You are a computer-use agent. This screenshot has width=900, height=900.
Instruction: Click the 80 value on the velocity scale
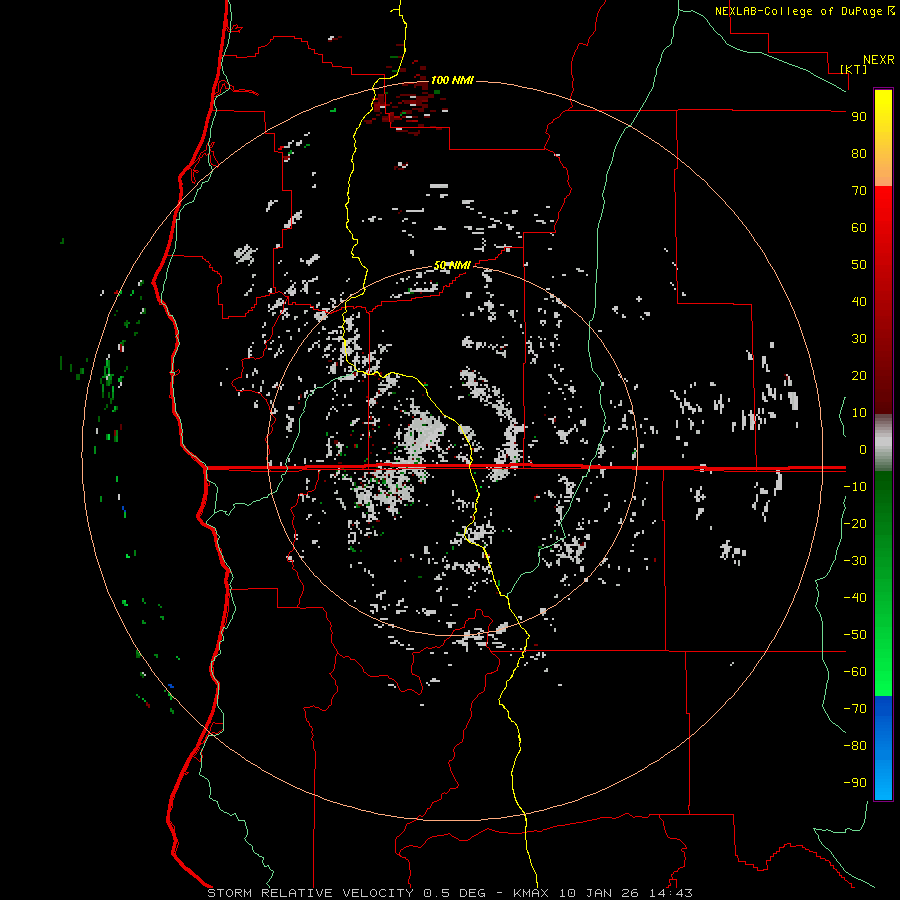pos(859,154)
